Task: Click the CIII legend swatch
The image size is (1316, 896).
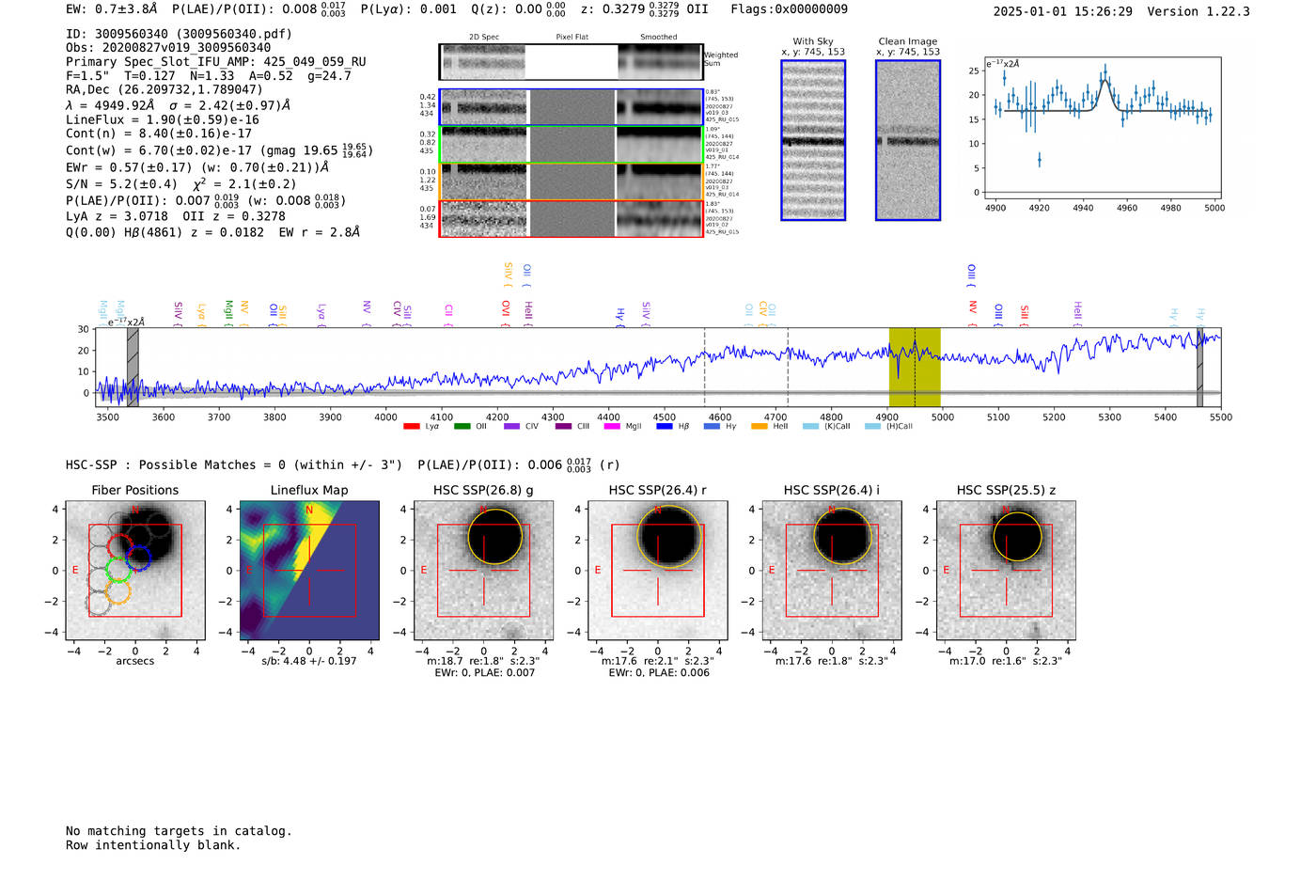Action: point(563,426)
